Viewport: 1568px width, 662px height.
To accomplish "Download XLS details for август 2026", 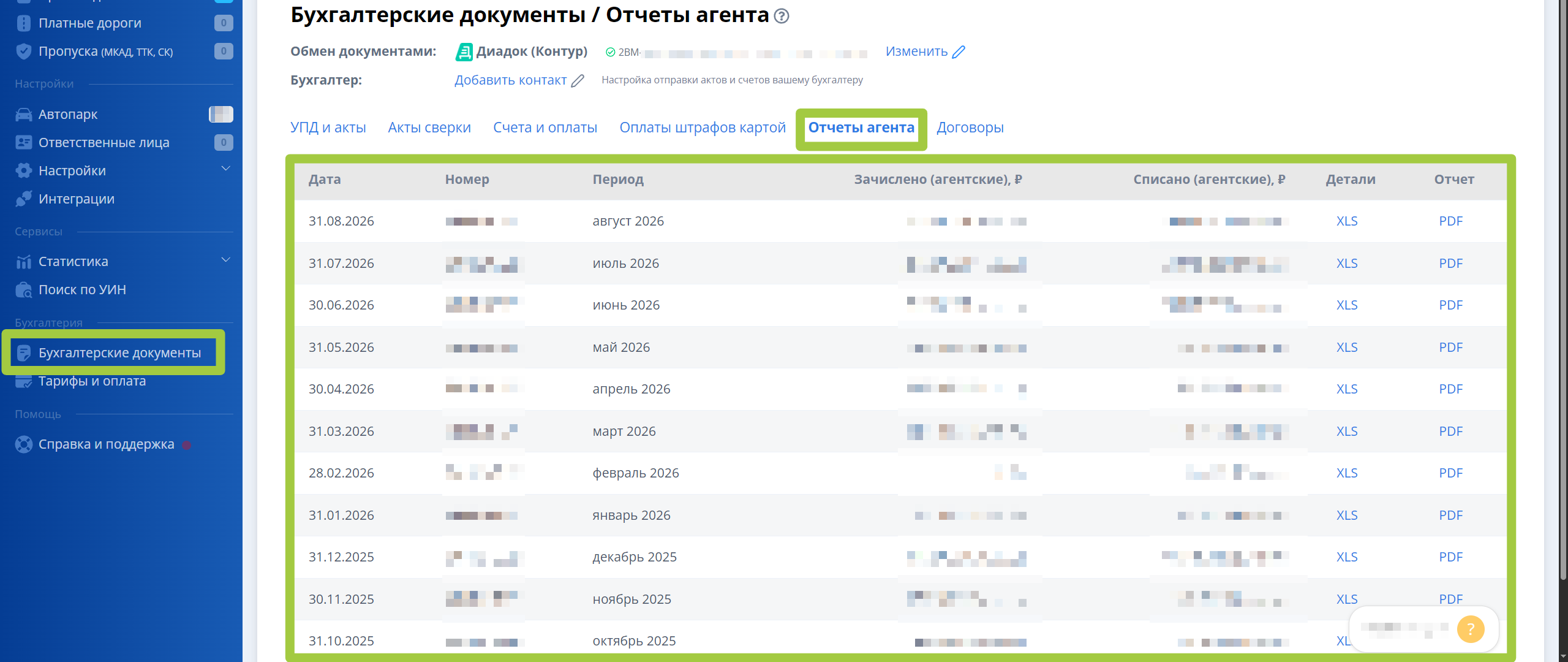I will coord(1346,221).
